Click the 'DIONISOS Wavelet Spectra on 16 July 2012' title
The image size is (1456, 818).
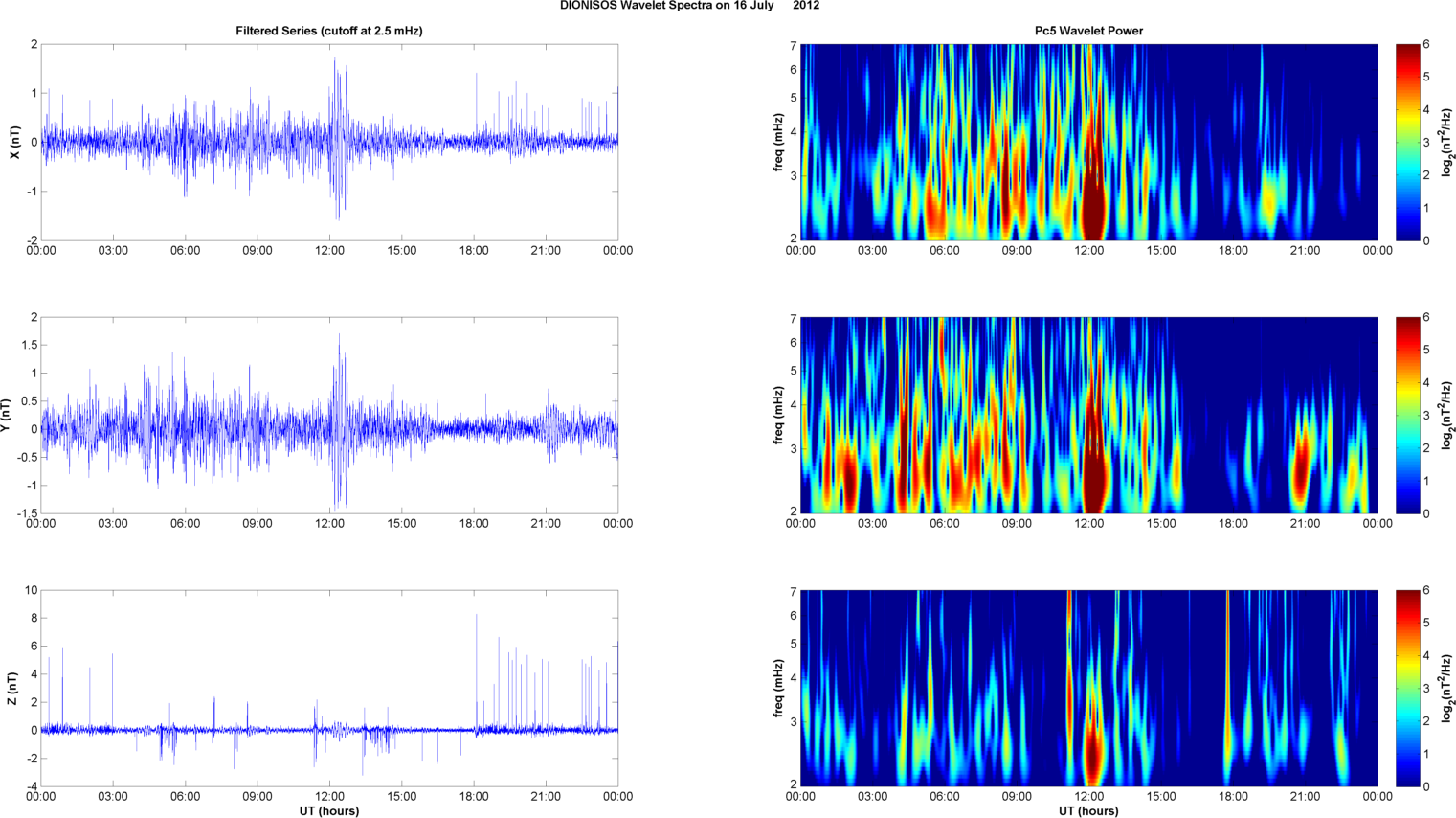pyautogui.click(x=689, y=6)
